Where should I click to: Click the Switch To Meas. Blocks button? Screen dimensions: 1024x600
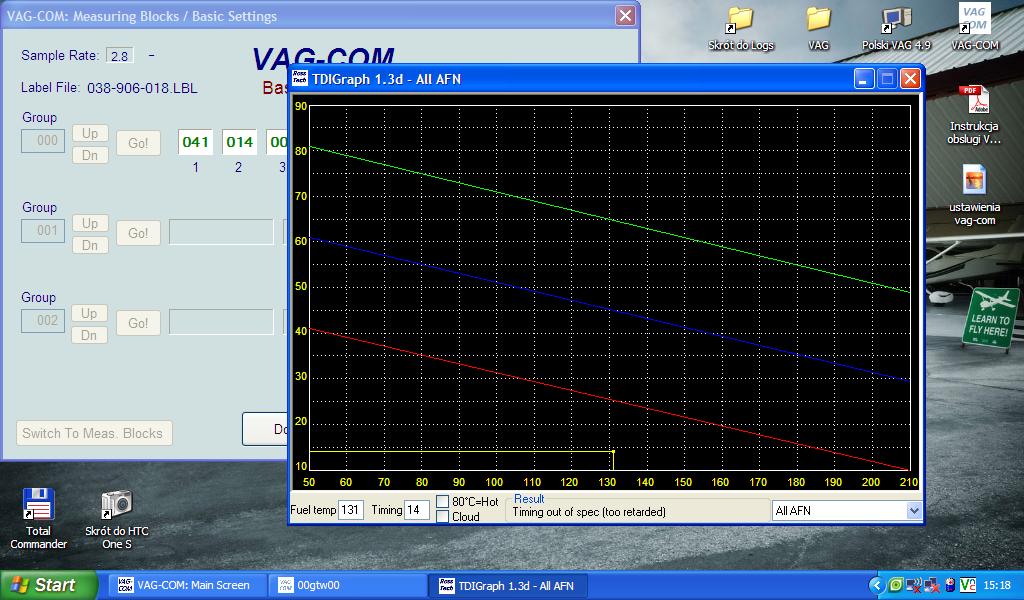[94, 433]
